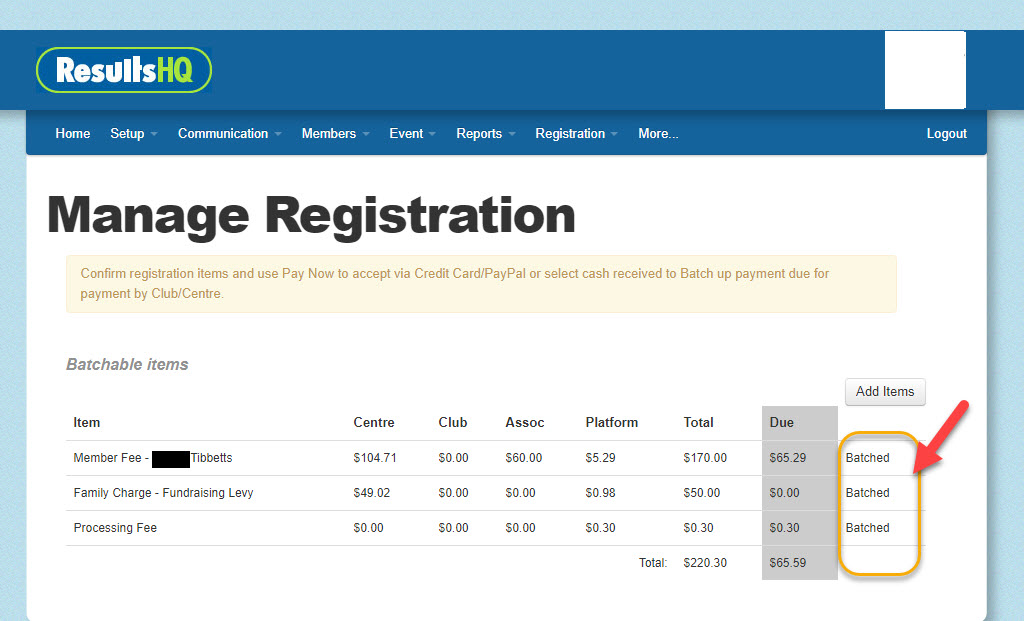This screenshot has width=1024, height=621.
Task: Click the Manage Registration page title
Action: click(x=311, y=215)
